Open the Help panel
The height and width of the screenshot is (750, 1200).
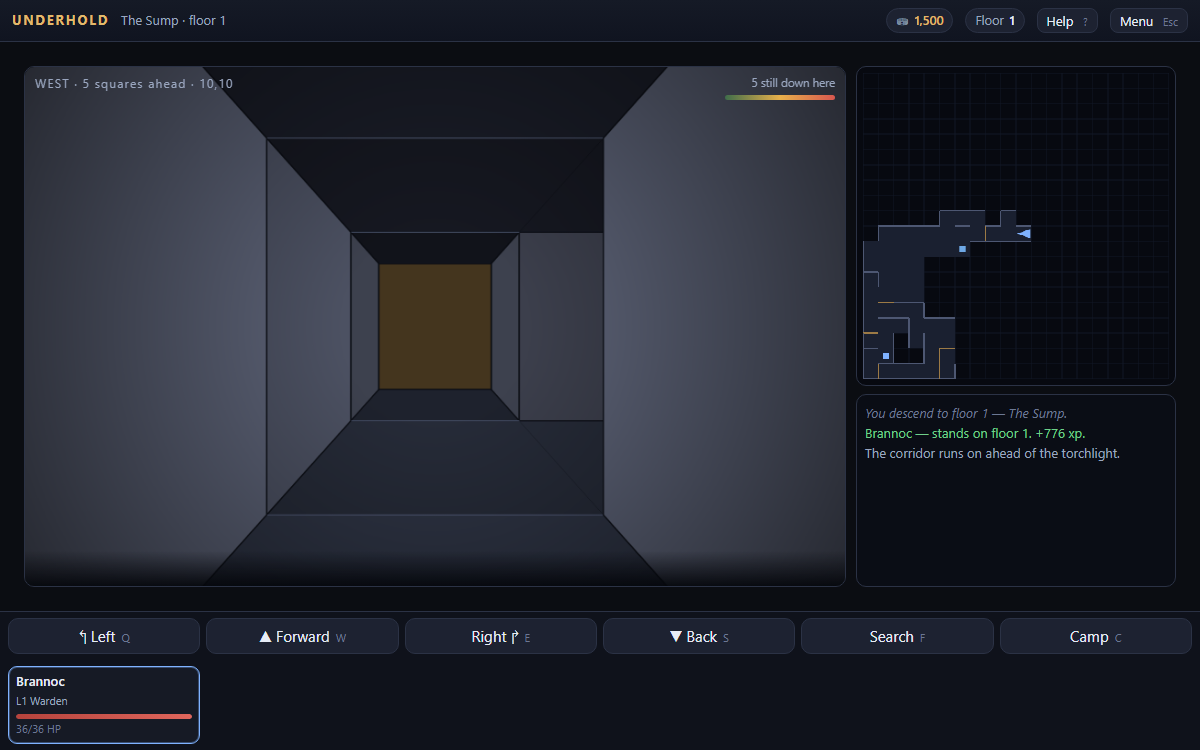pyautogui.click(x=1067, y=21)
